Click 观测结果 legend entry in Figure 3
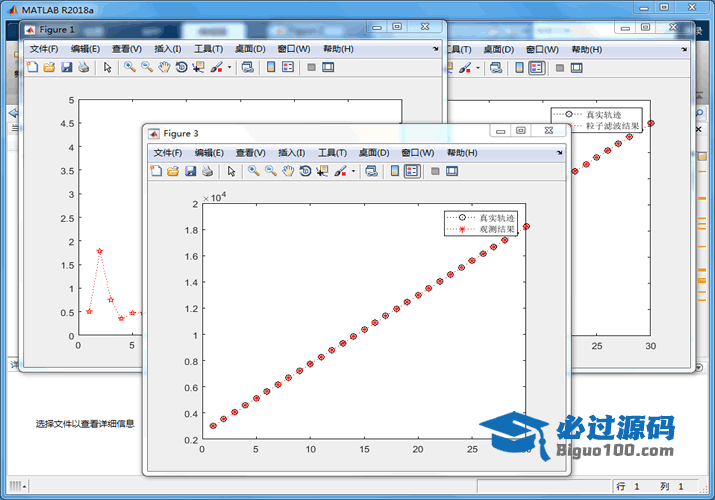715x500 pixels. (497, 229)
